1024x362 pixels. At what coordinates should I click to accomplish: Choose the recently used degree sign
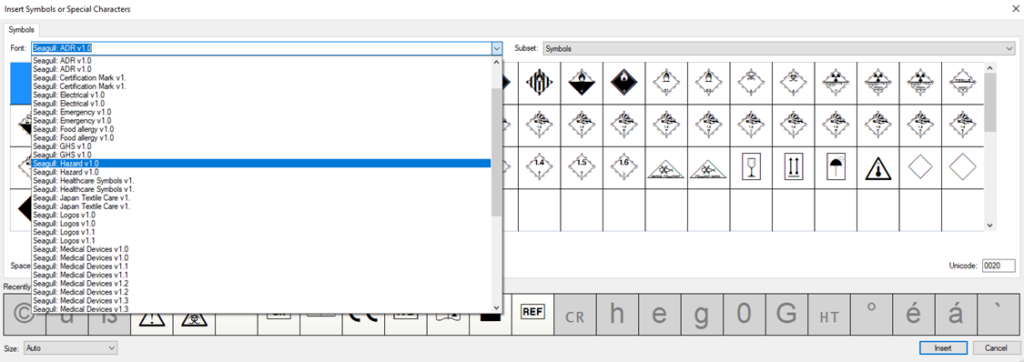871,314
